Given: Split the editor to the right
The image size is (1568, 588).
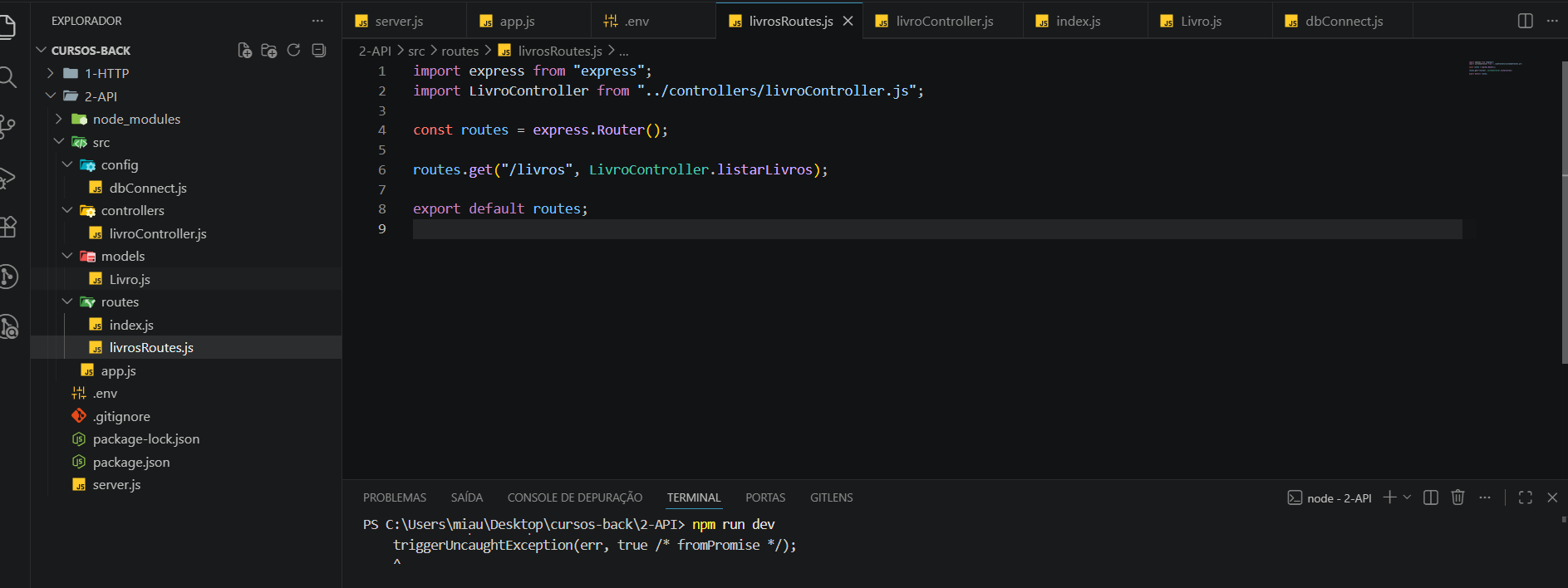Looking at the screenshot, I should (1526, 21).
